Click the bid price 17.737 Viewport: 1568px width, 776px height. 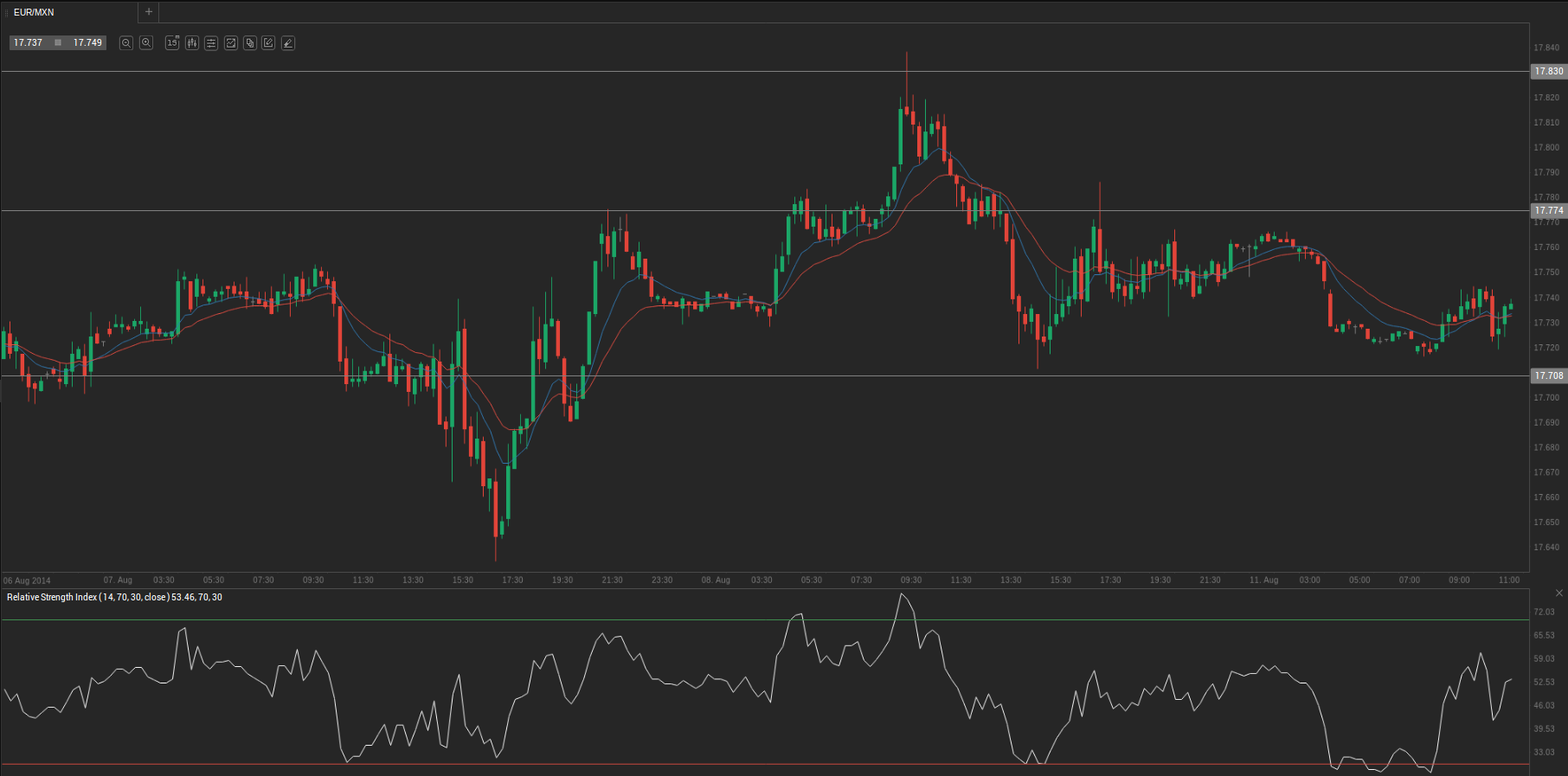(x=29, y=42)
